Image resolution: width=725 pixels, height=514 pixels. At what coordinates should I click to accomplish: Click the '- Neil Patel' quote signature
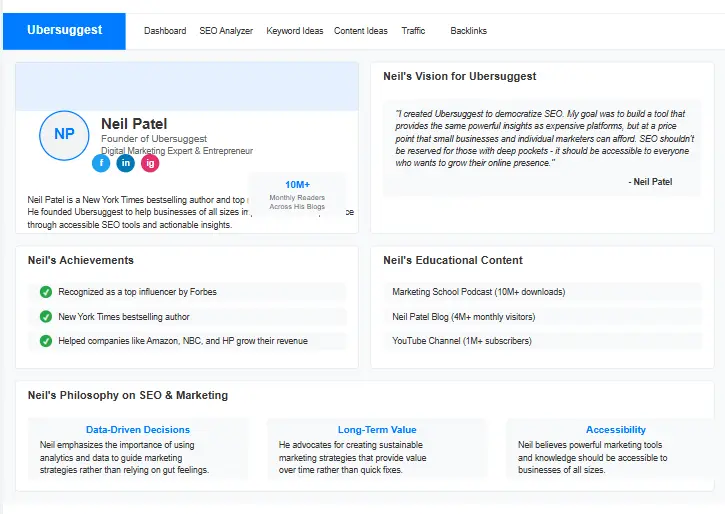(x=650, y=182)
